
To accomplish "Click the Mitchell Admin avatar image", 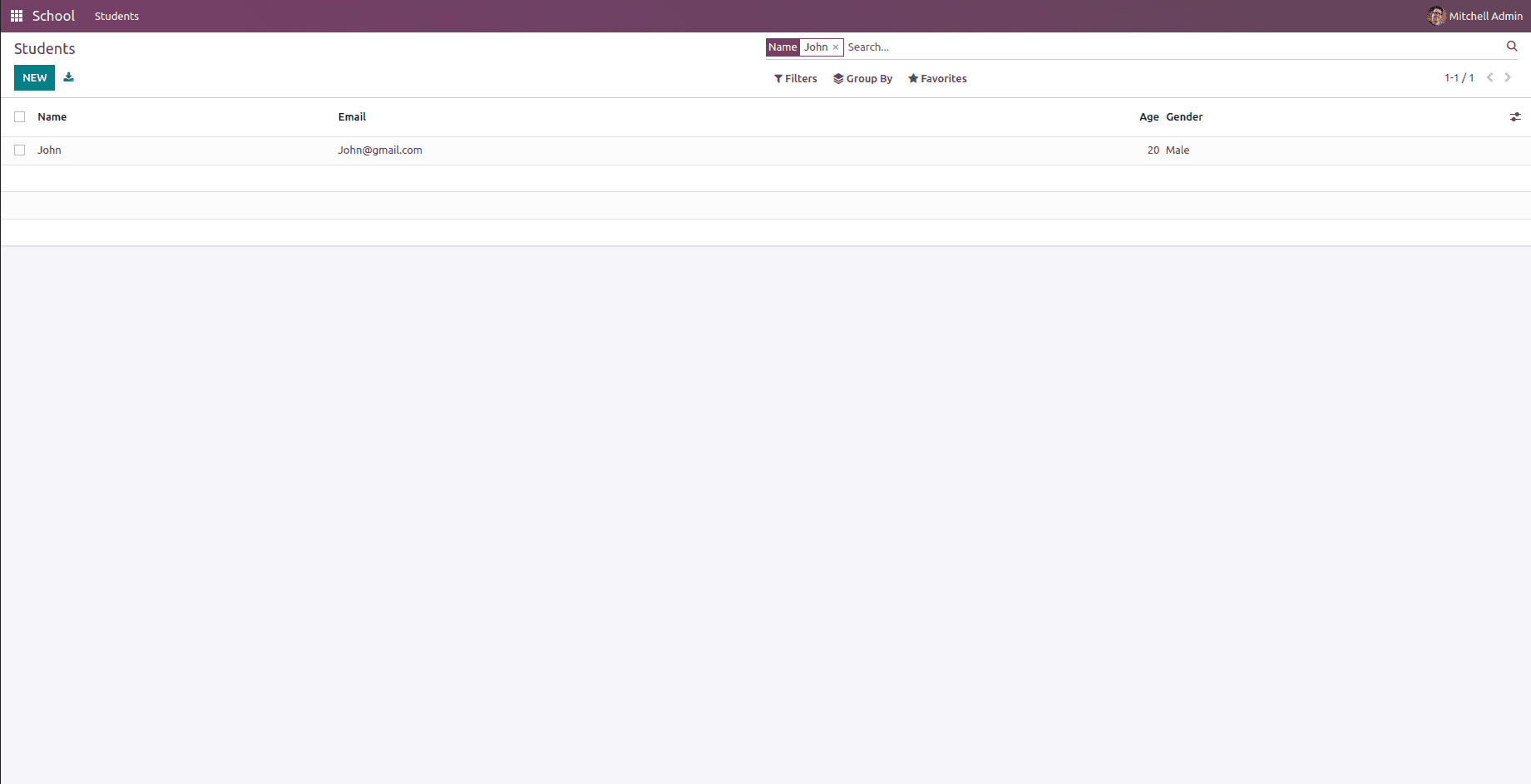I will [x=1436, y=16].
